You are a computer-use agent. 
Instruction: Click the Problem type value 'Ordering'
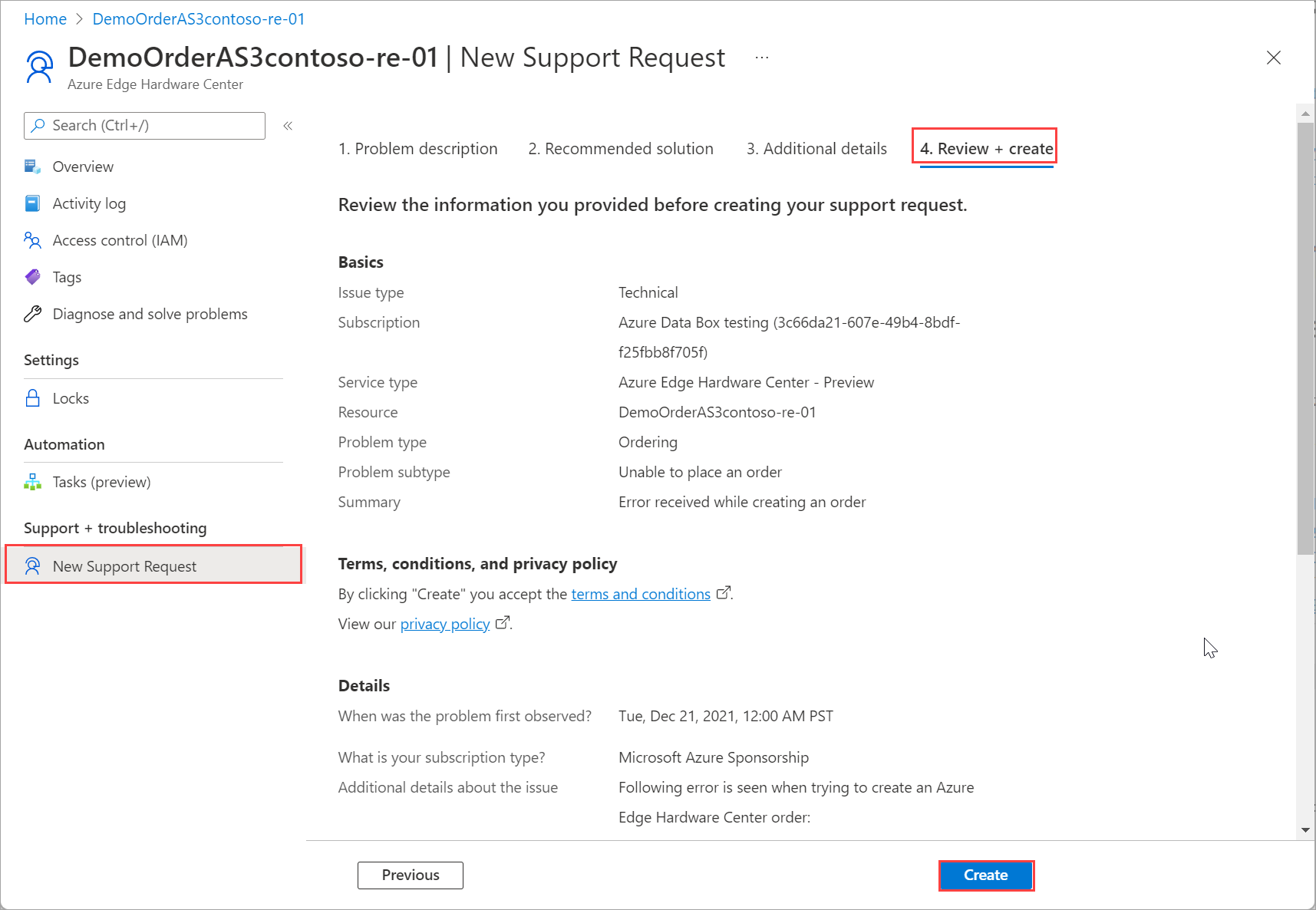coord(648,442)
